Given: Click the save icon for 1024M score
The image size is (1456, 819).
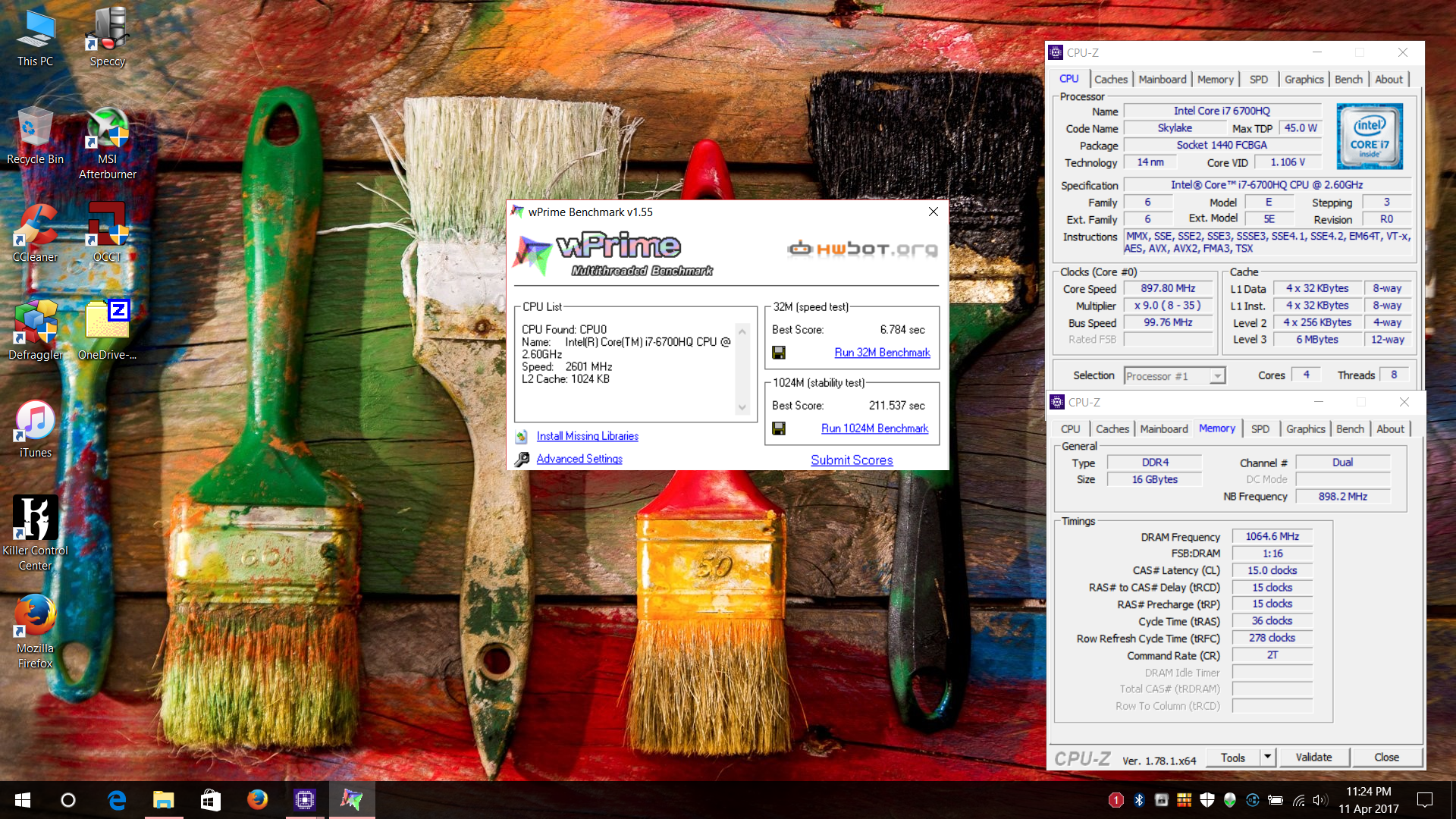Looking at the screenshot, I should click(779, 428).
